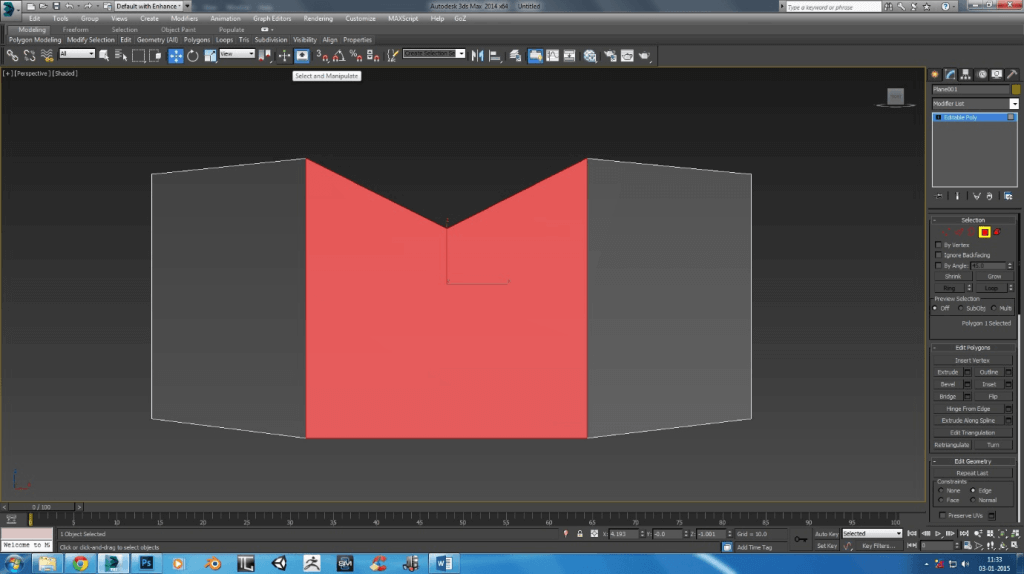The image size is (1024, 574).
Task: Toggle 3D Snaps icon
Action: point(322,56)
